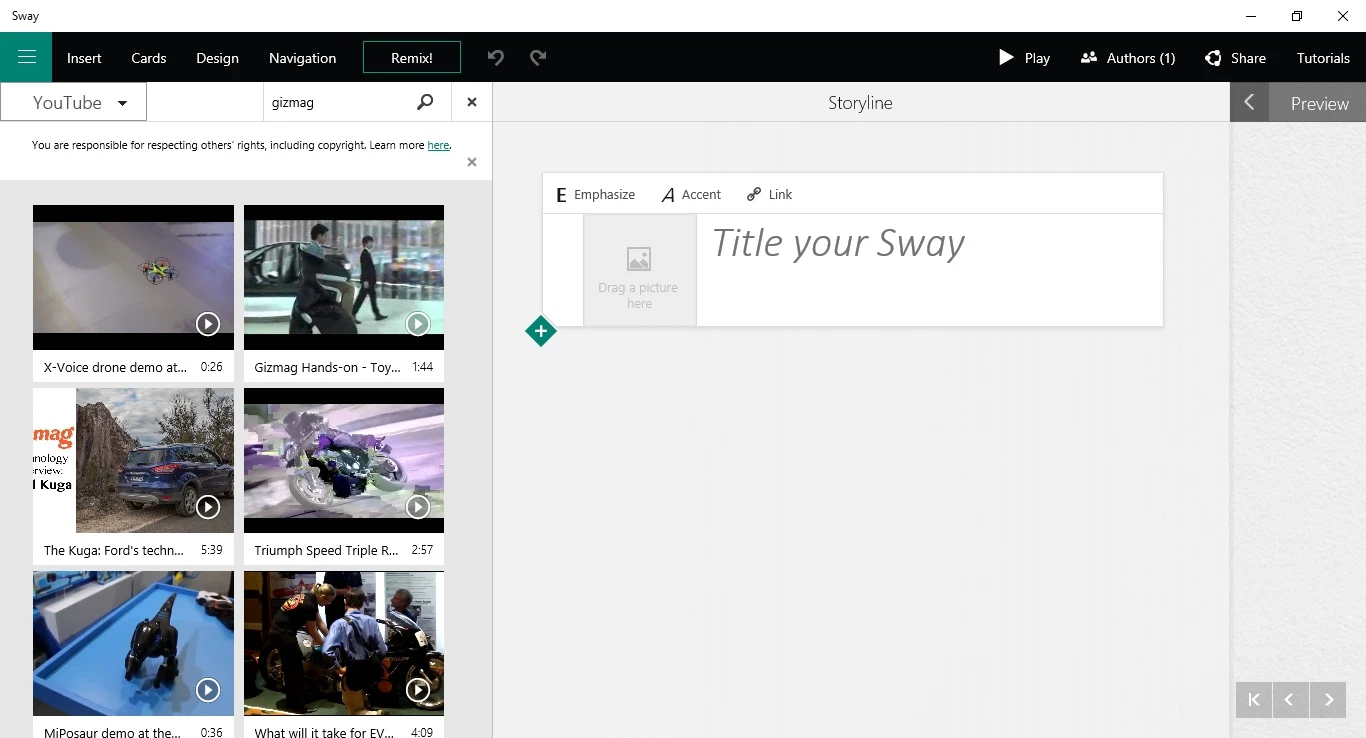Open the Insert menu
Screen dimensions: 1366x738
coord(84,58)
